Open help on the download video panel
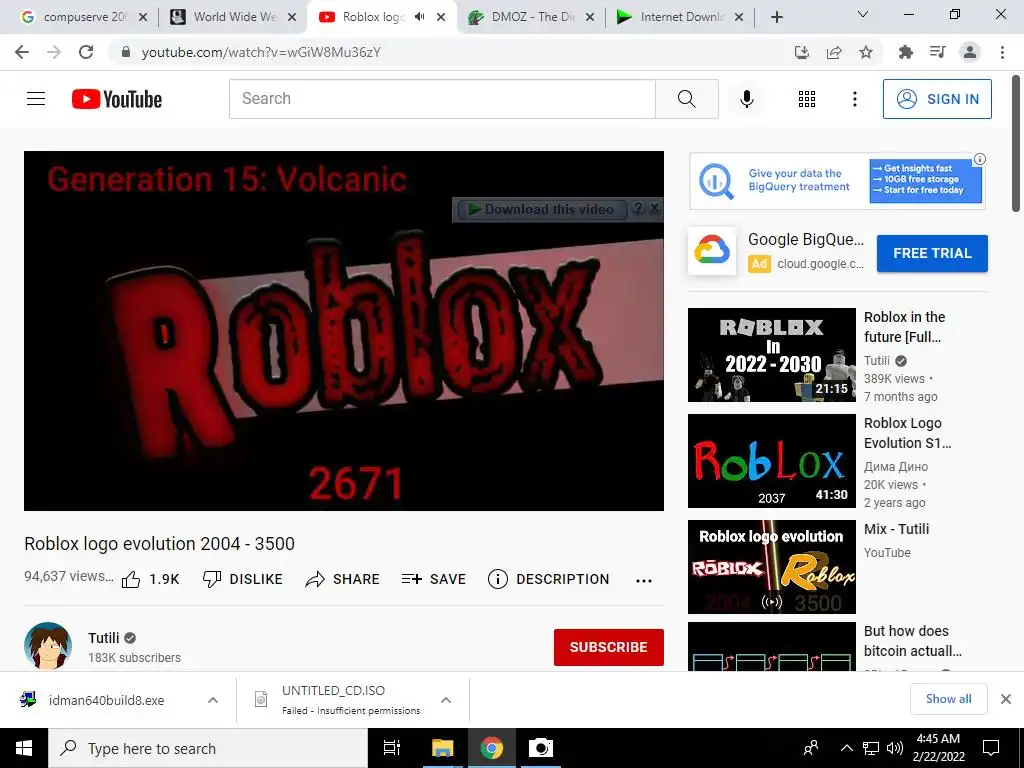The width and height of the screenshot is (1024, 768). [638, 208]
